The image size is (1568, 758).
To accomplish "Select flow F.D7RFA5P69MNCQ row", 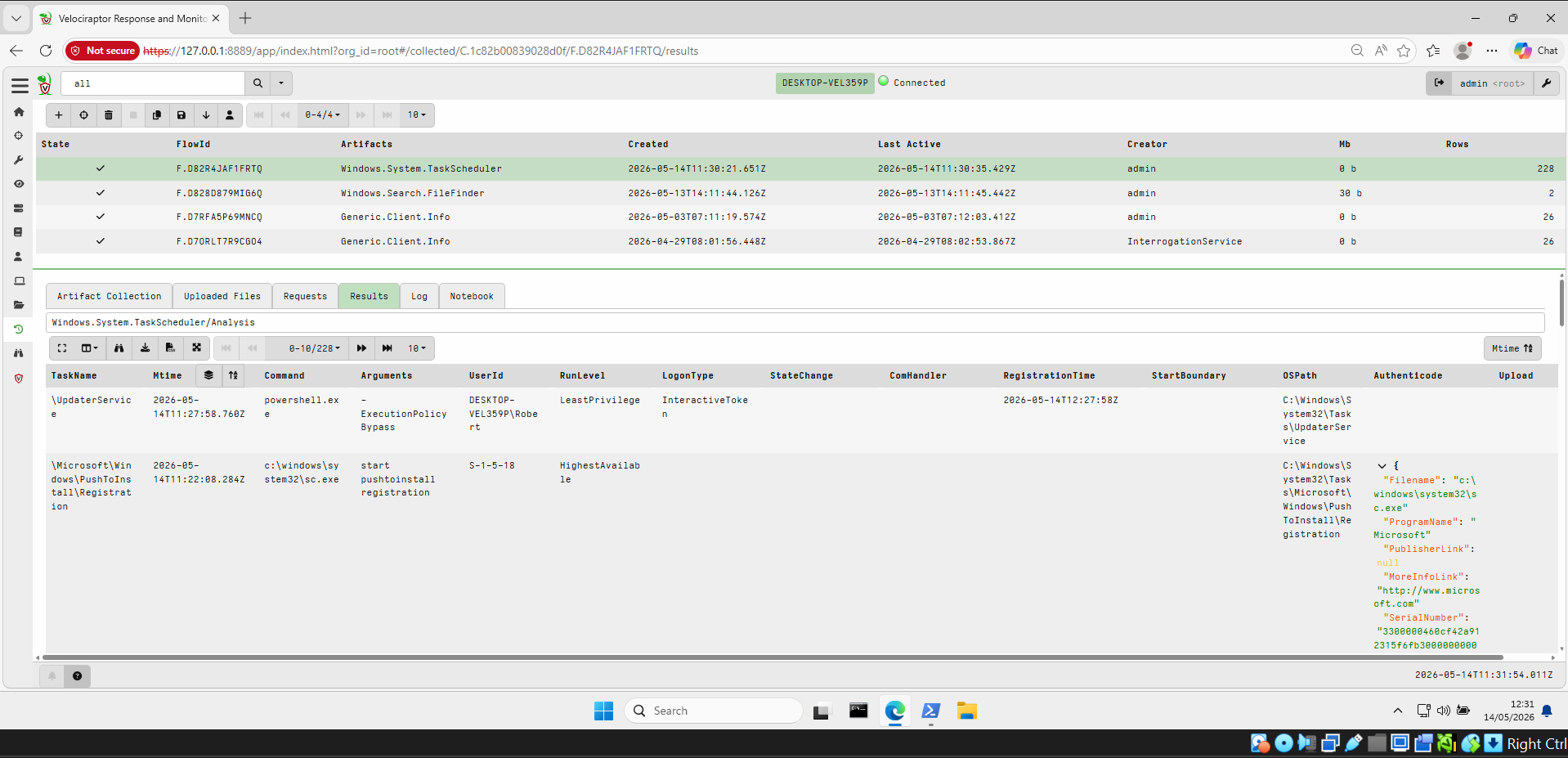I will point(800,217).
